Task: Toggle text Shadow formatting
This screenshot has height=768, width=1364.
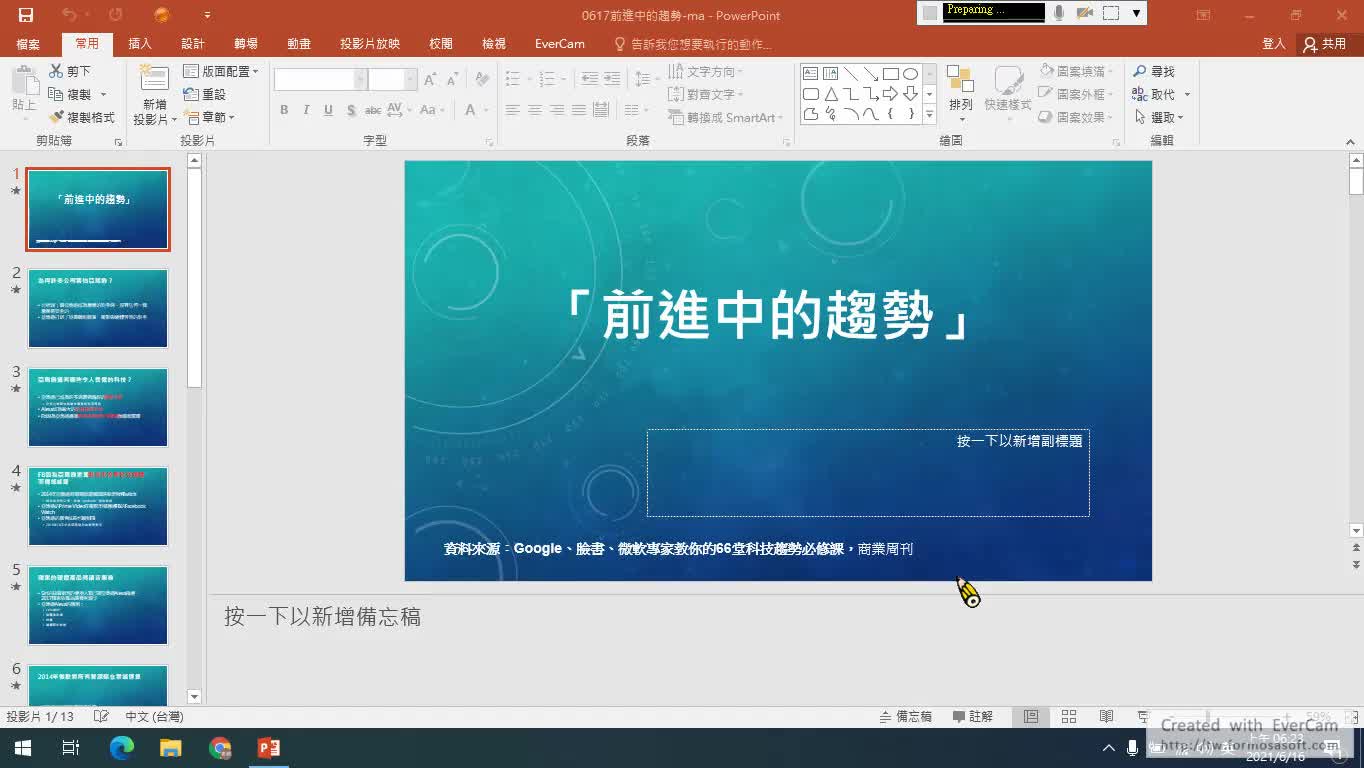Action: pos(350,110)
